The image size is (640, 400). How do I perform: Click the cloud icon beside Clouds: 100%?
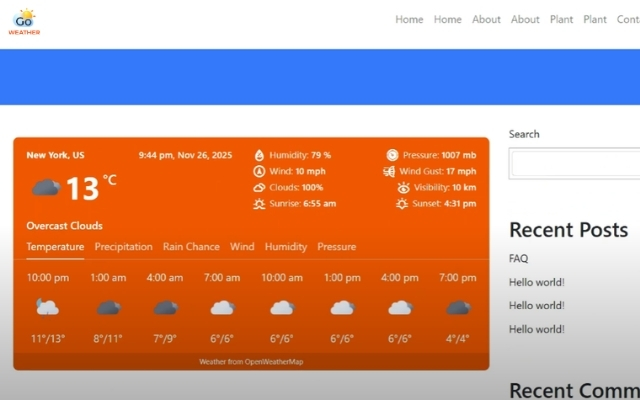[259, 188]
